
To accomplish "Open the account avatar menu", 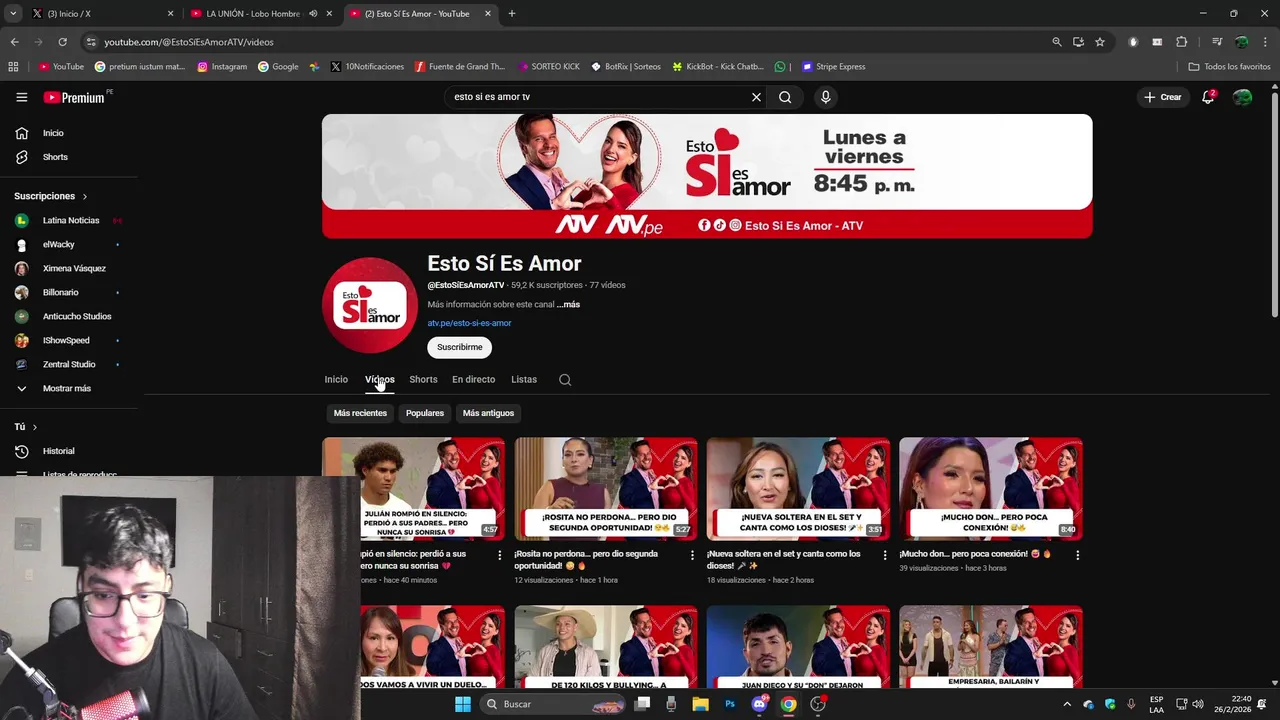I will (x=1242, y=97).
